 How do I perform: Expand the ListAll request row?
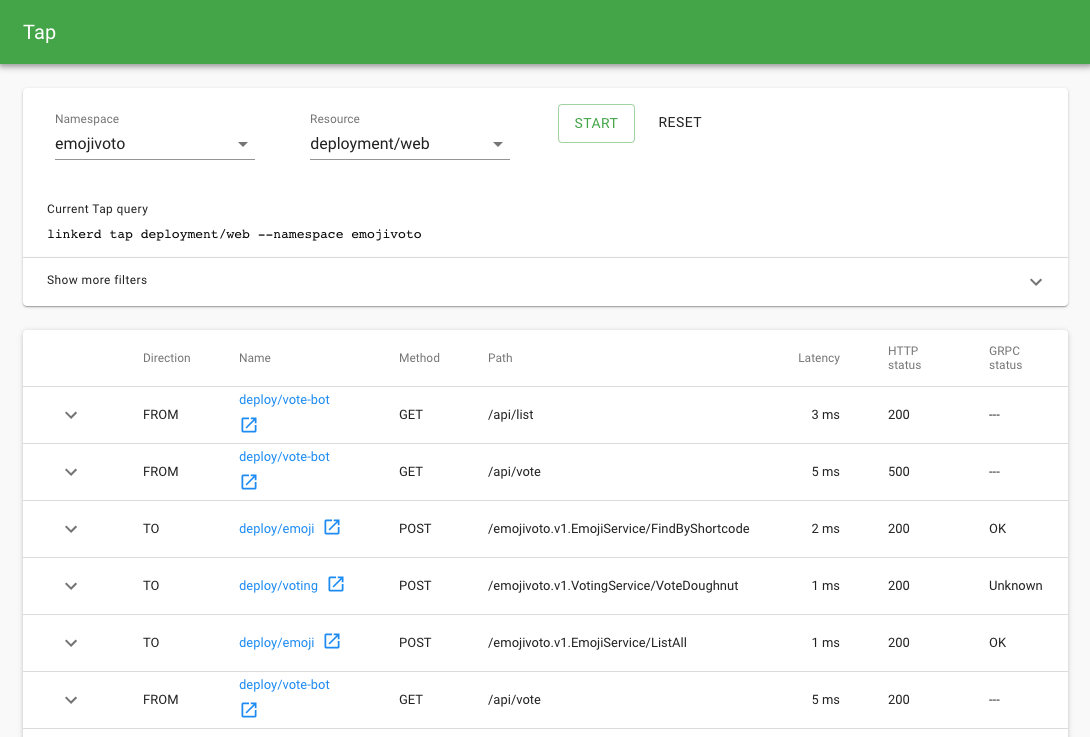(x=71, y=643)
